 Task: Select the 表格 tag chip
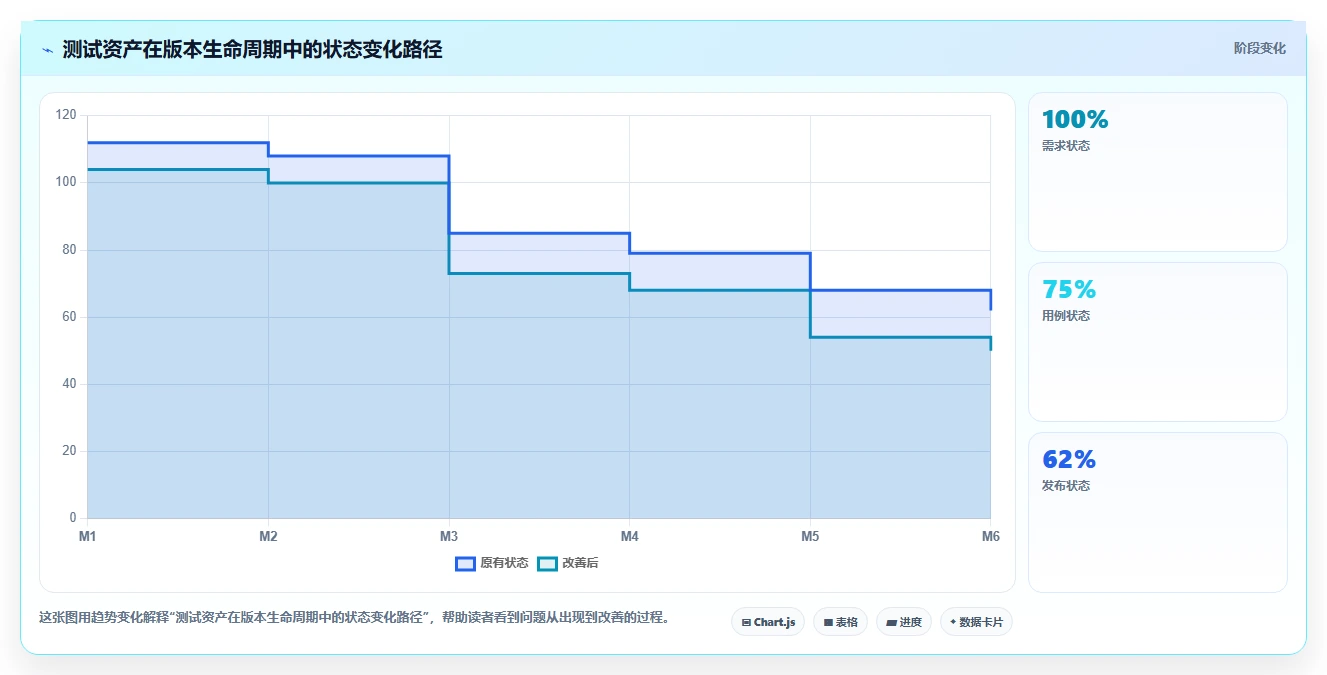point(840,622)
